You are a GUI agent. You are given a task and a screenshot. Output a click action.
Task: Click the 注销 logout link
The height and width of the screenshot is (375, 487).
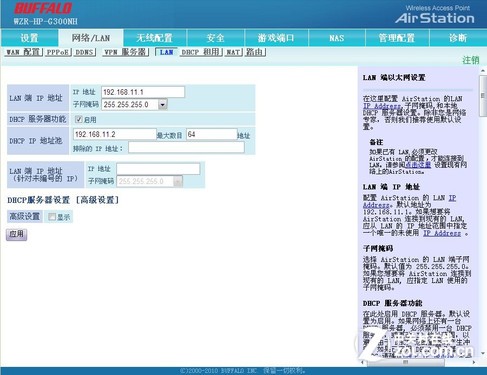click(x=471, y=60)
